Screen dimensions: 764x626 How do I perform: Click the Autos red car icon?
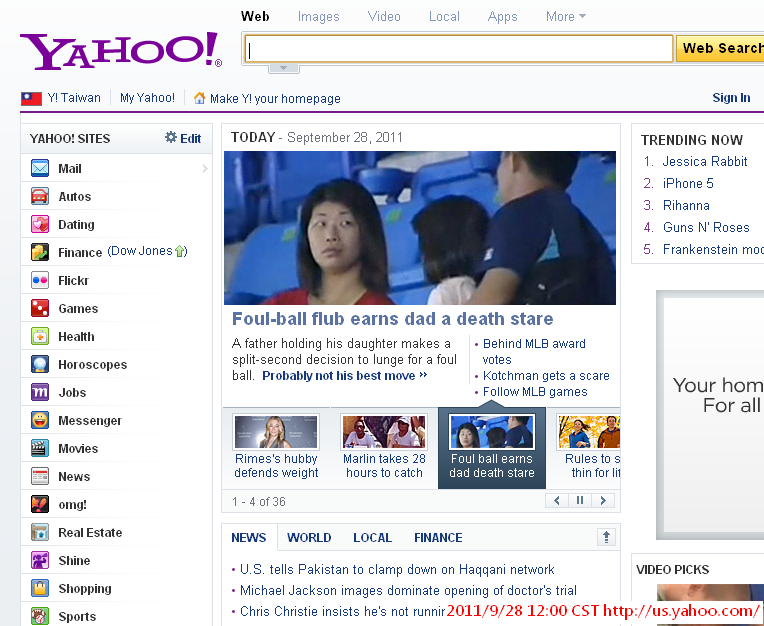tap(40, 196)
